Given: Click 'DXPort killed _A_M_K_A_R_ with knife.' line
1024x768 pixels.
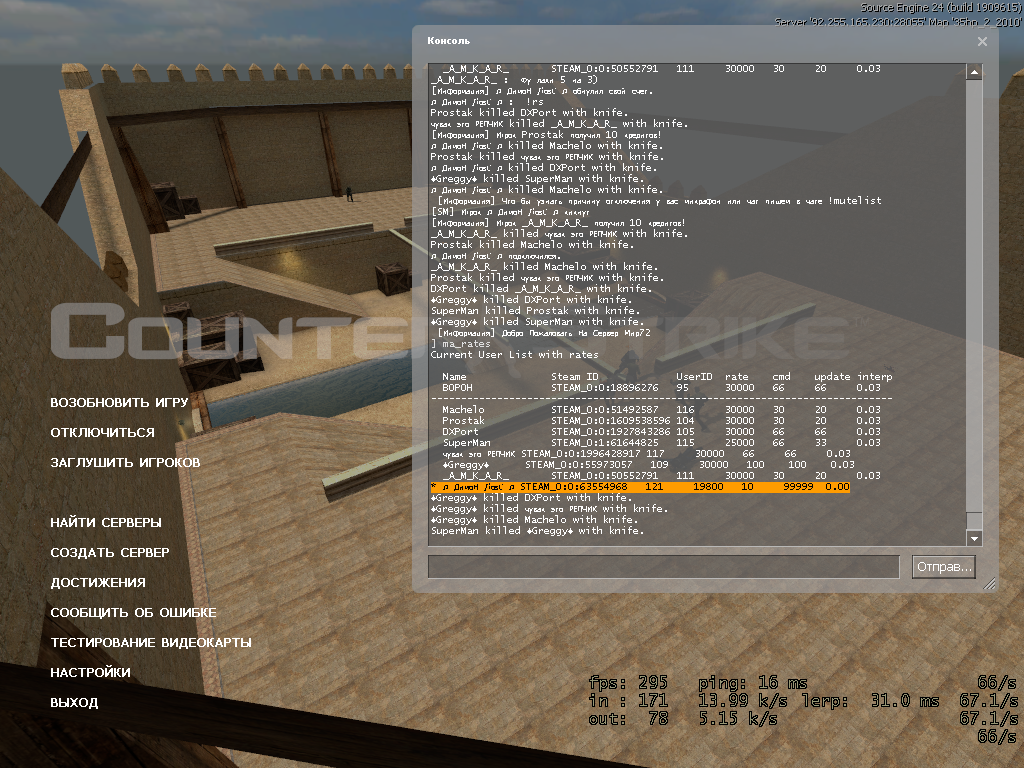Looking at the screenshot, I should (541, 288).
